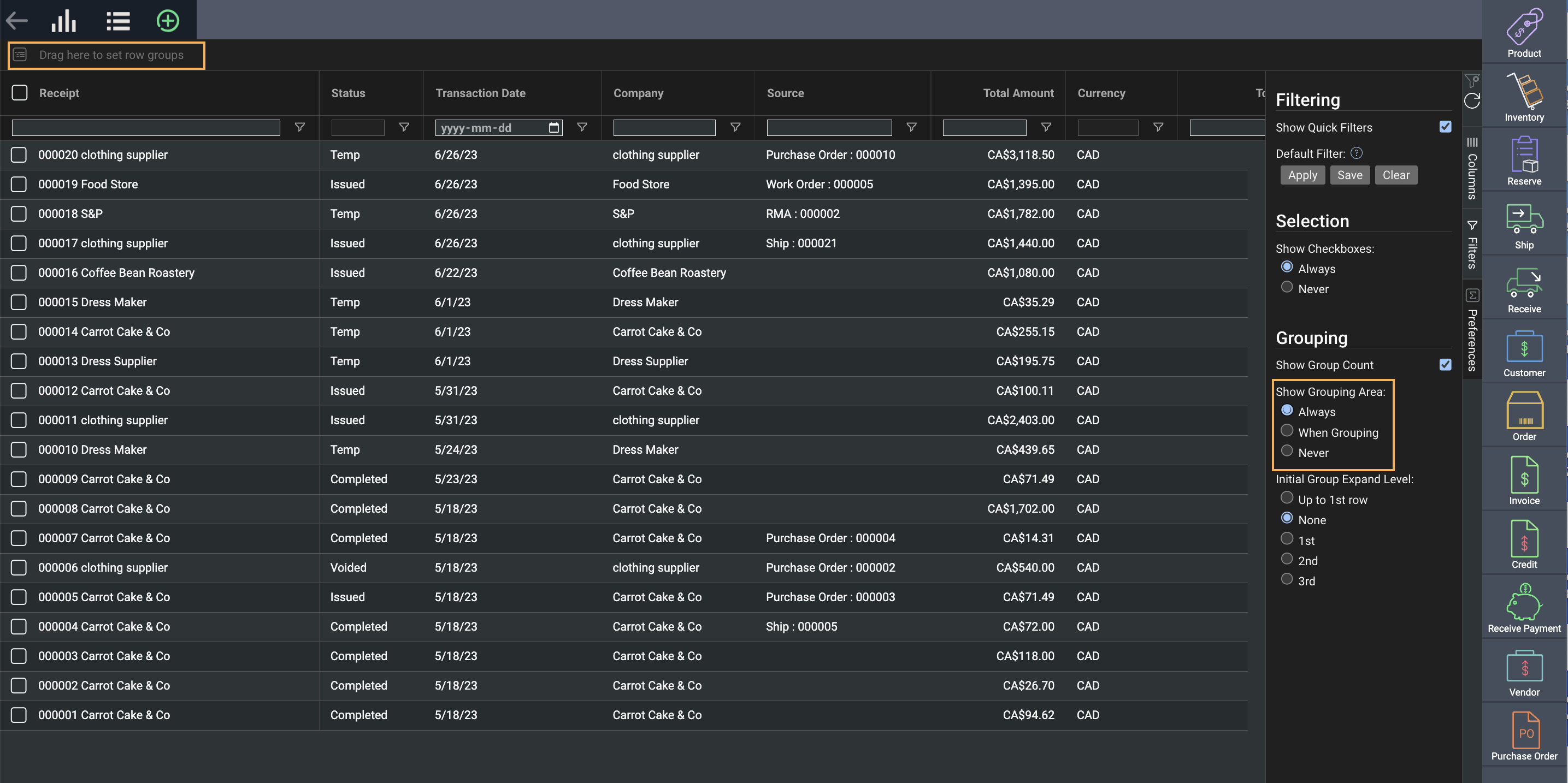The height and width of the screenshot is (783, 1568).
Task: Click the Clear default filter button
Action: click(x=1395, y=175)
